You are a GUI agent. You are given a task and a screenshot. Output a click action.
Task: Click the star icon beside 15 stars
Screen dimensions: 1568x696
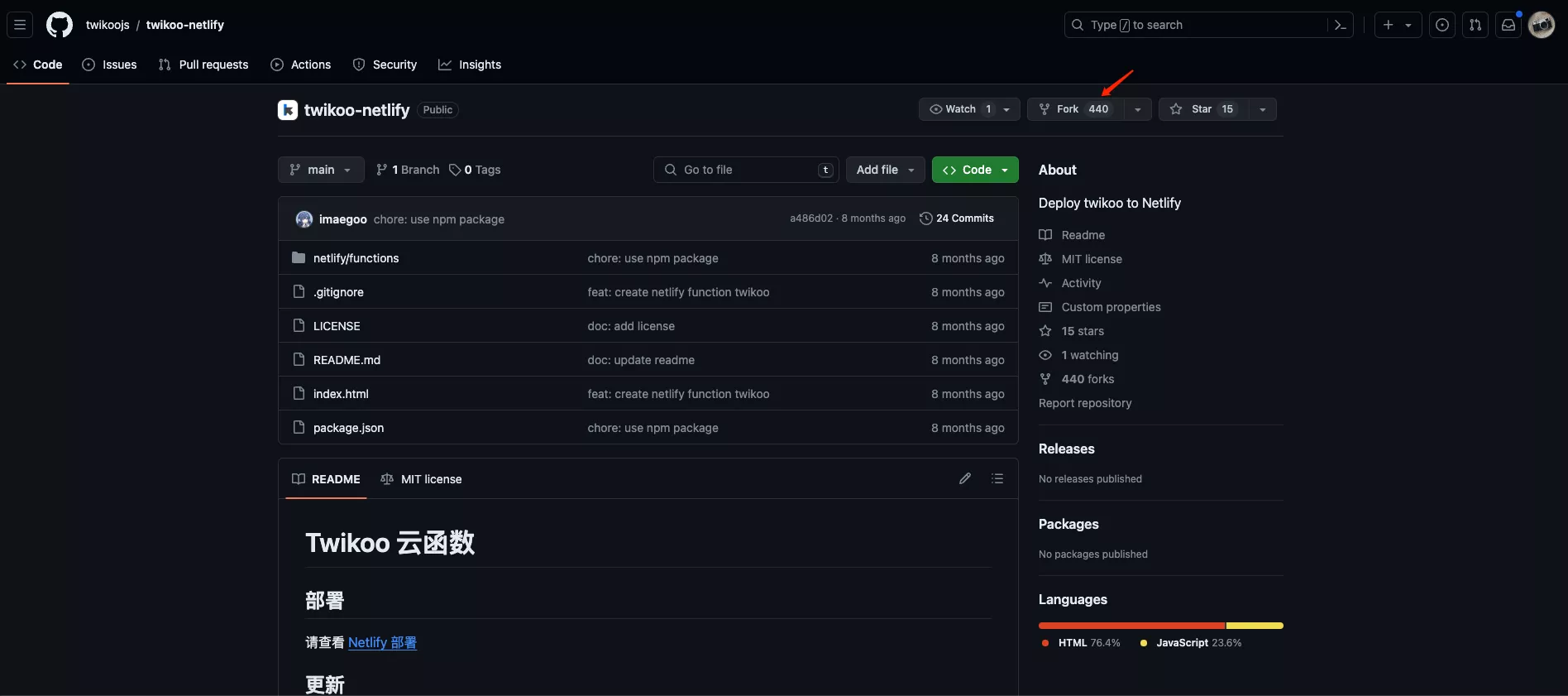1045,331
